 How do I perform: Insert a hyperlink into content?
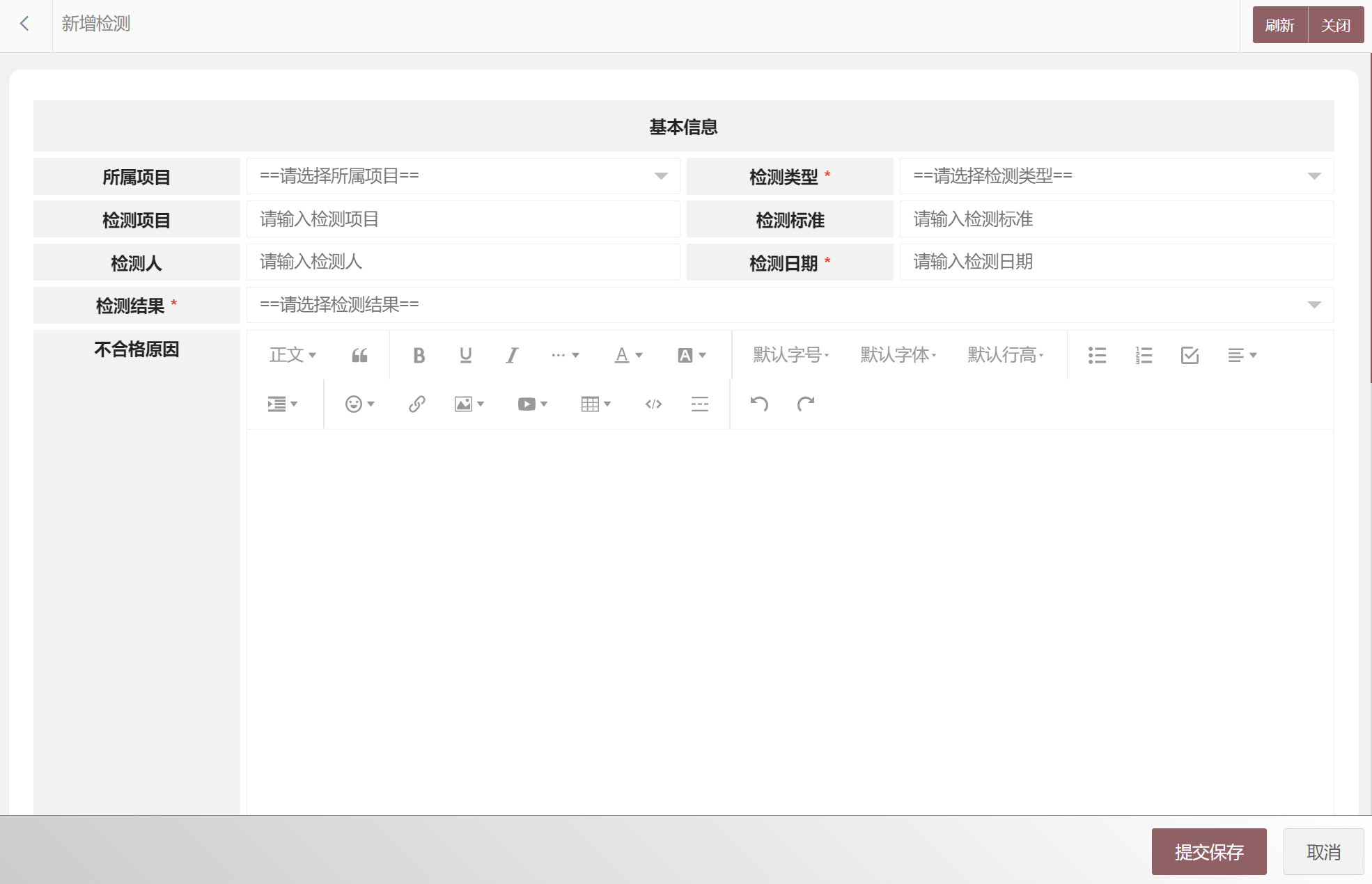(x=416, y=404)
